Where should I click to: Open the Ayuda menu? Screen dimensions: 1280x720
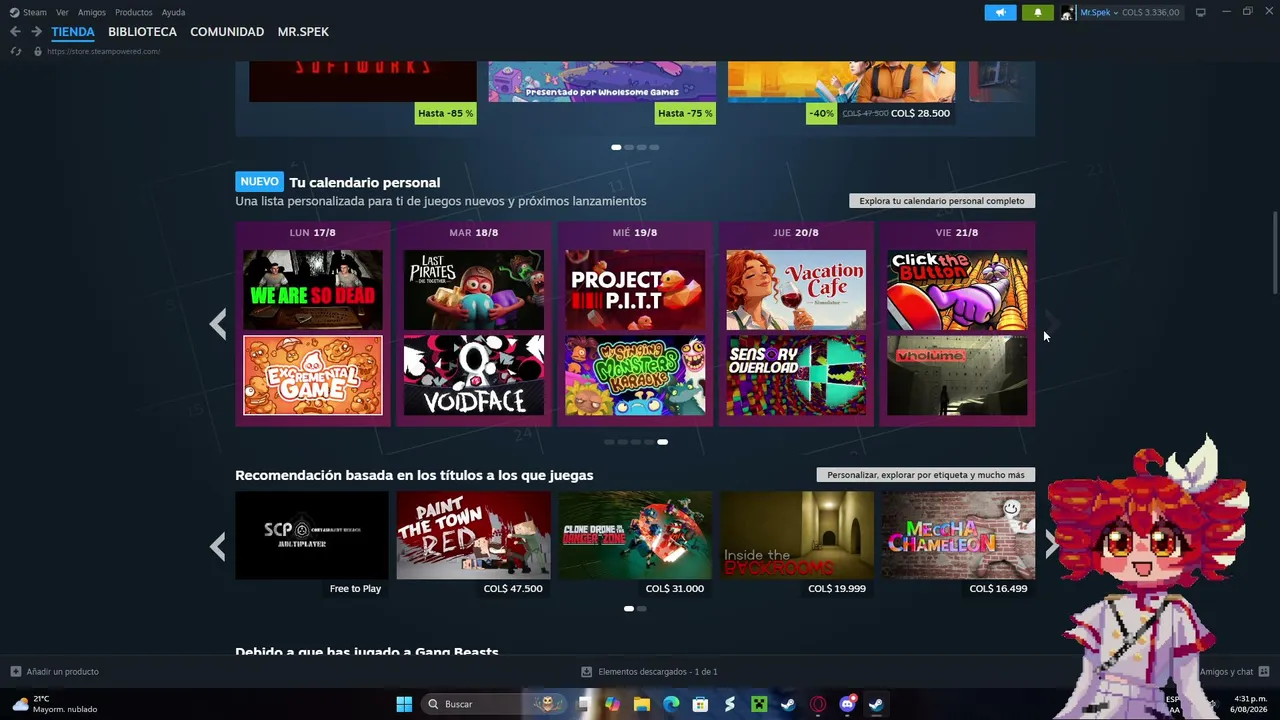[x=174, y=13]
